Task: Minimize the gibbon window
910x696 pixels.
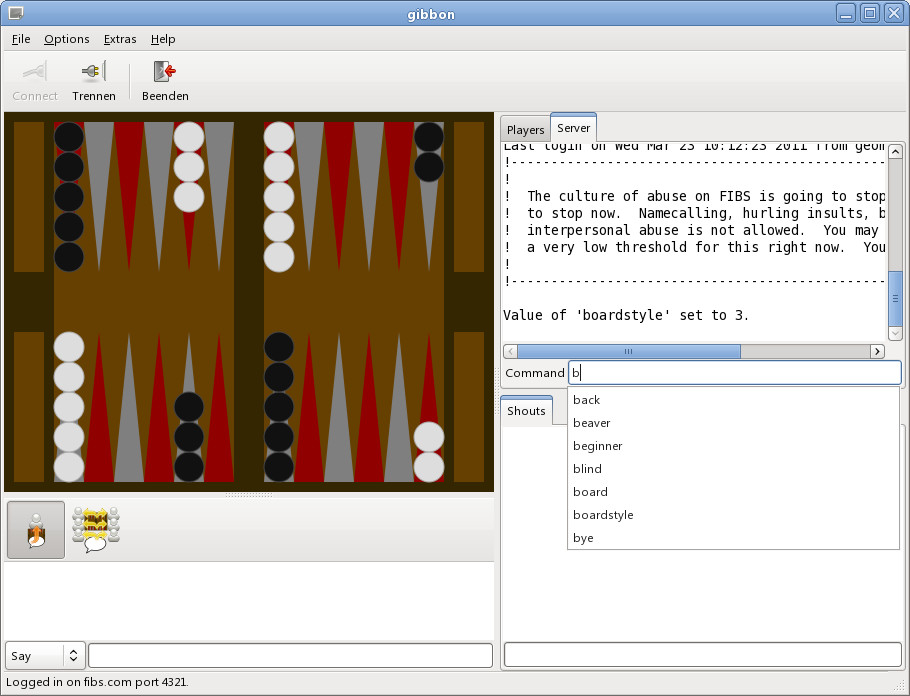Action: (x=846, y=13)
